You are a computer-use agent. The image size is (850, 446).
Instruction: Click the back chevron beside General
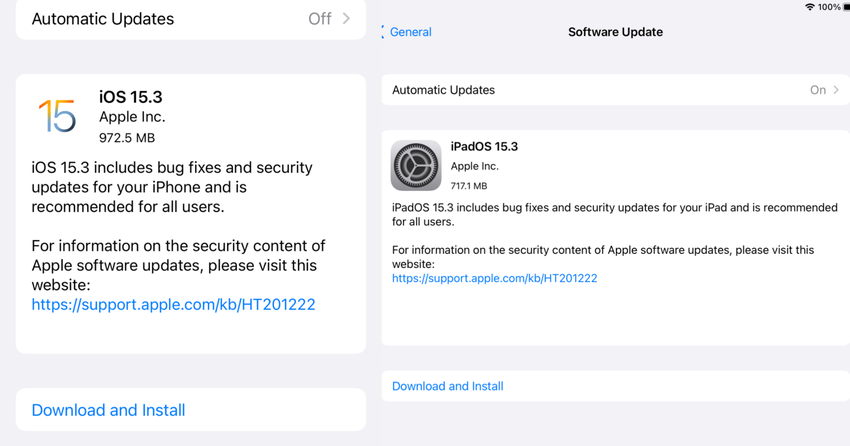(x=383, y=32)
